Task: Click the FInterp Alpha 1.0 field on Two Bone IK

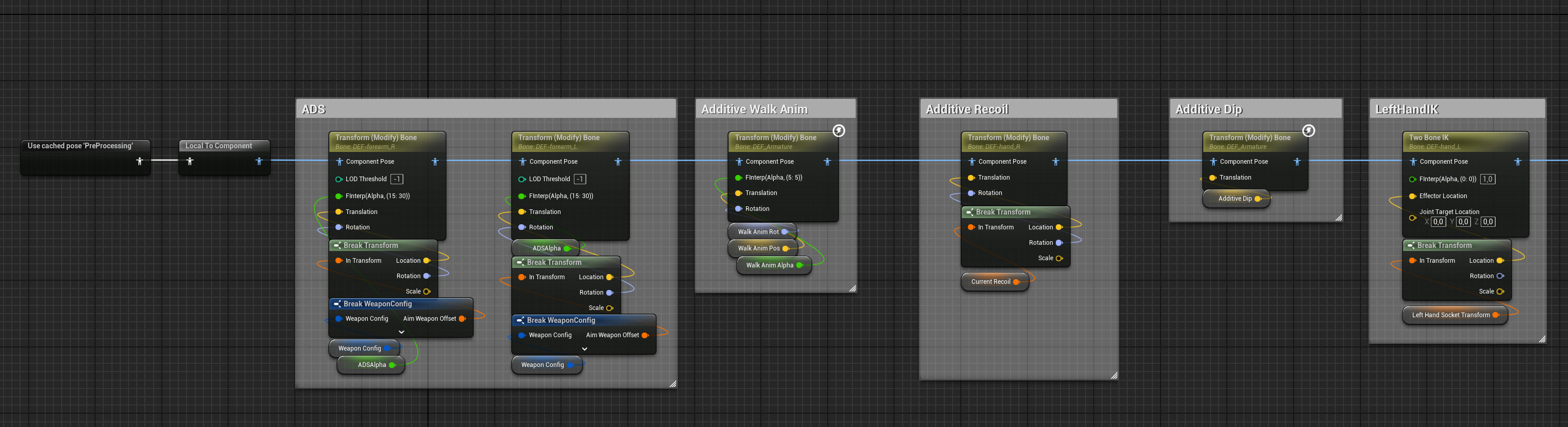Action: (x=1488, y=180)
